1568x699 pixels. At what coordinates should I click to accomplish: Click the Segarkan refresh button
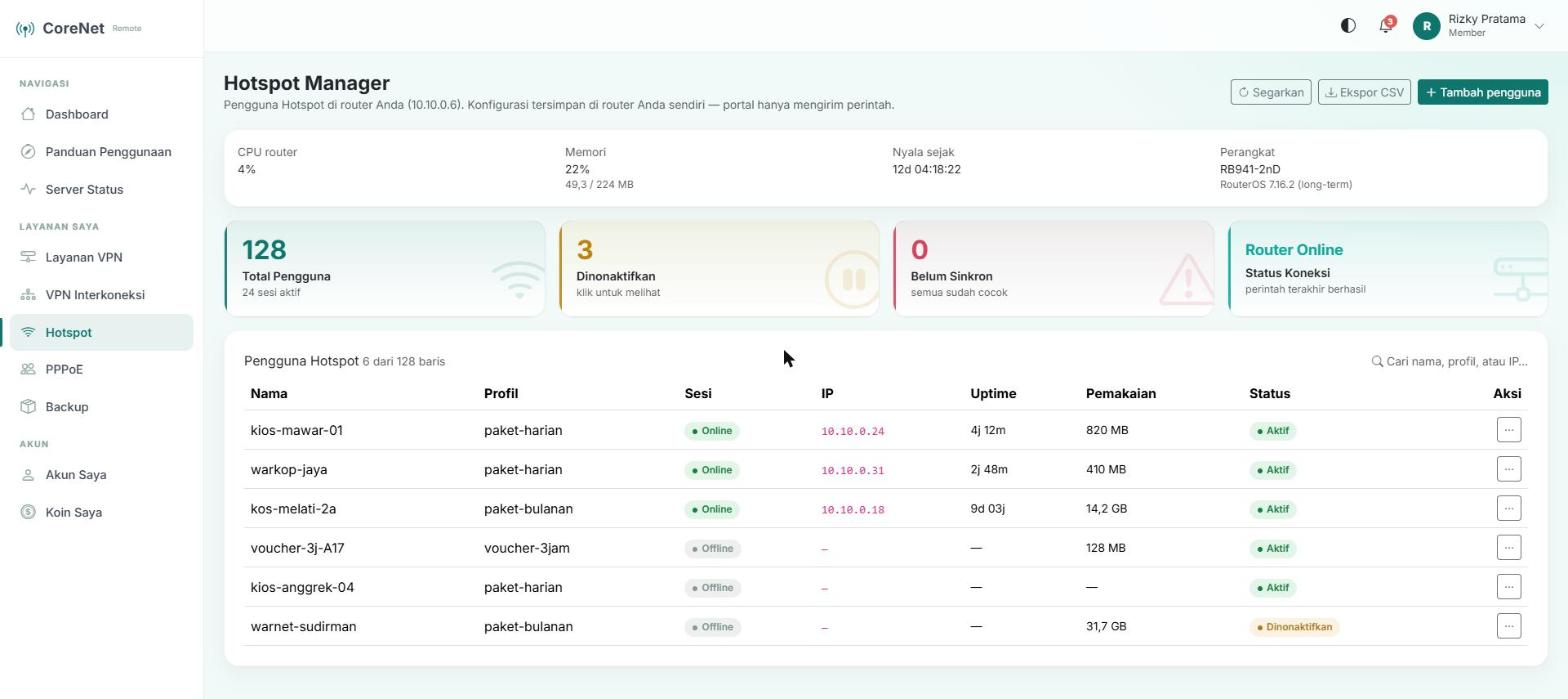coord(1271,92)
